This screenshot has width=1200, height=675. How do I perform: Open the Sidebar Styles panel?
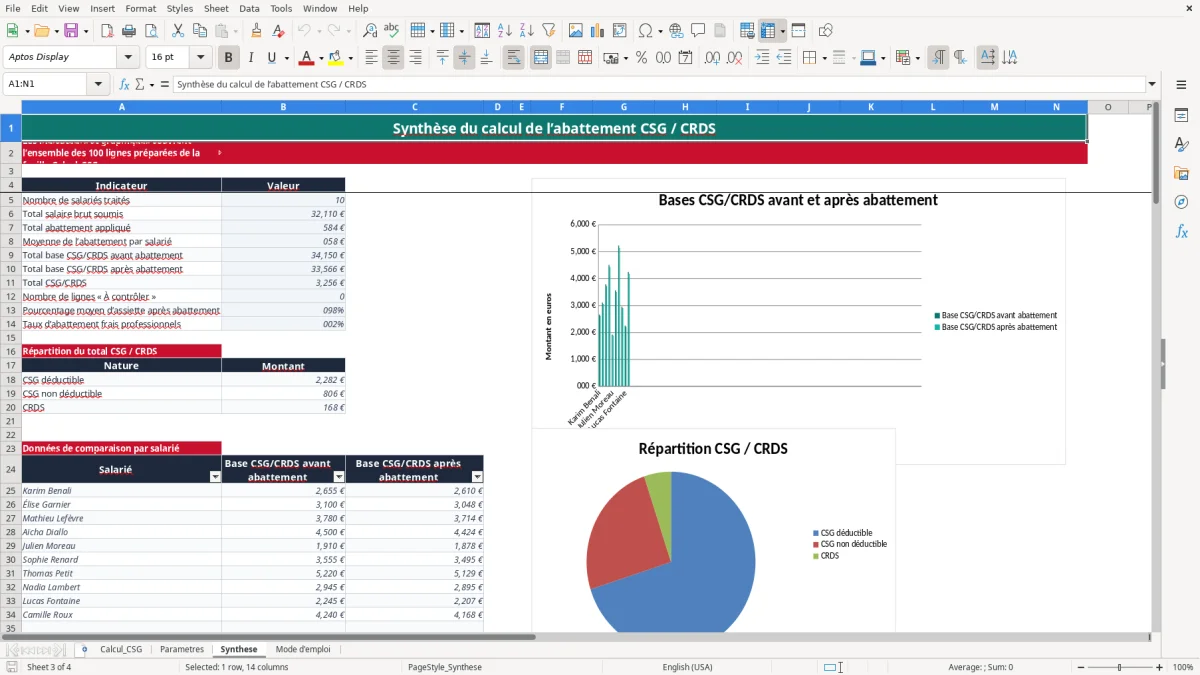pos(1181,145)
